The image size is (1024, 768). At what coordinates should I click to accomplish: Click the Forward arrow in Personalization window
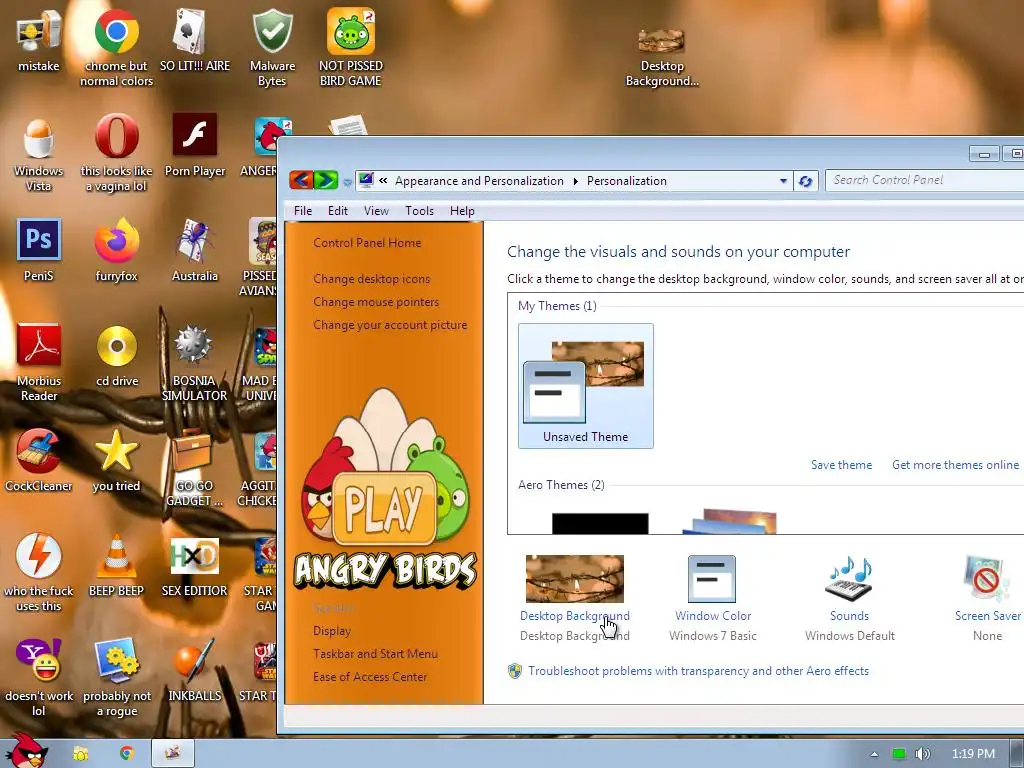click(325, 180)
